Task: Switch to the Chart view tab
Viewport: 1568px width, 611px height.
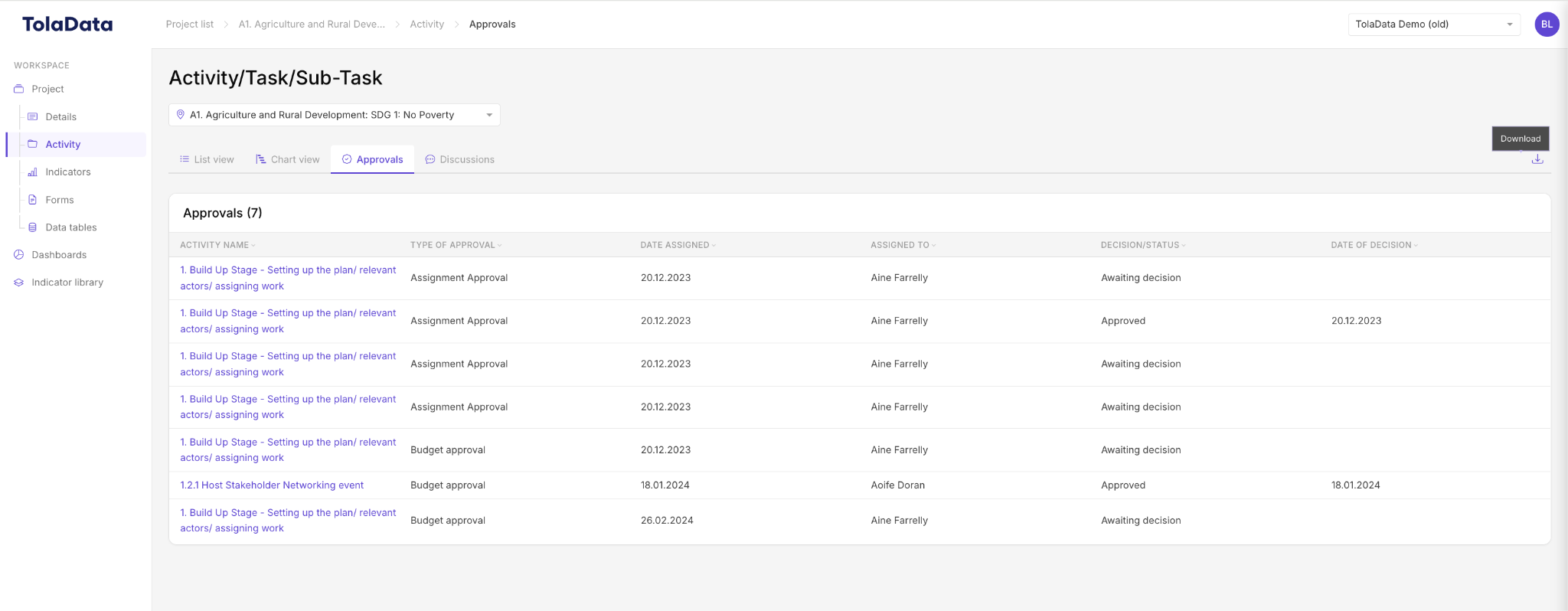Action: [x=288, y=159]
